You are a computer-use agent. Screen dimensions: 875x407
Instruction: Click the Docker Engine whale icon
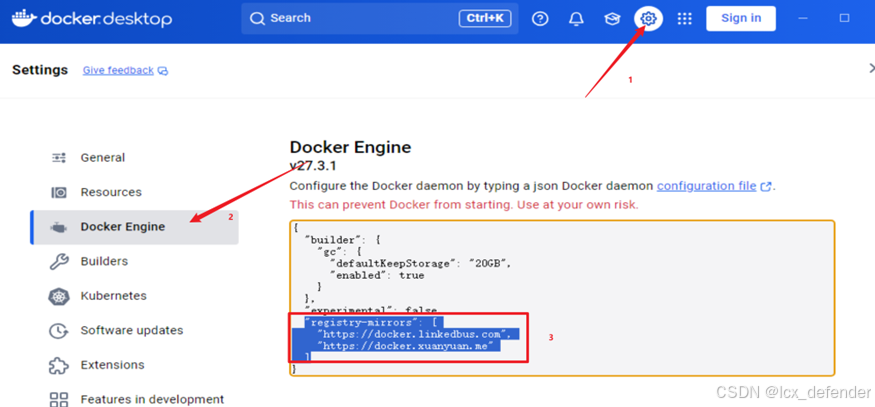coord(59,227)
